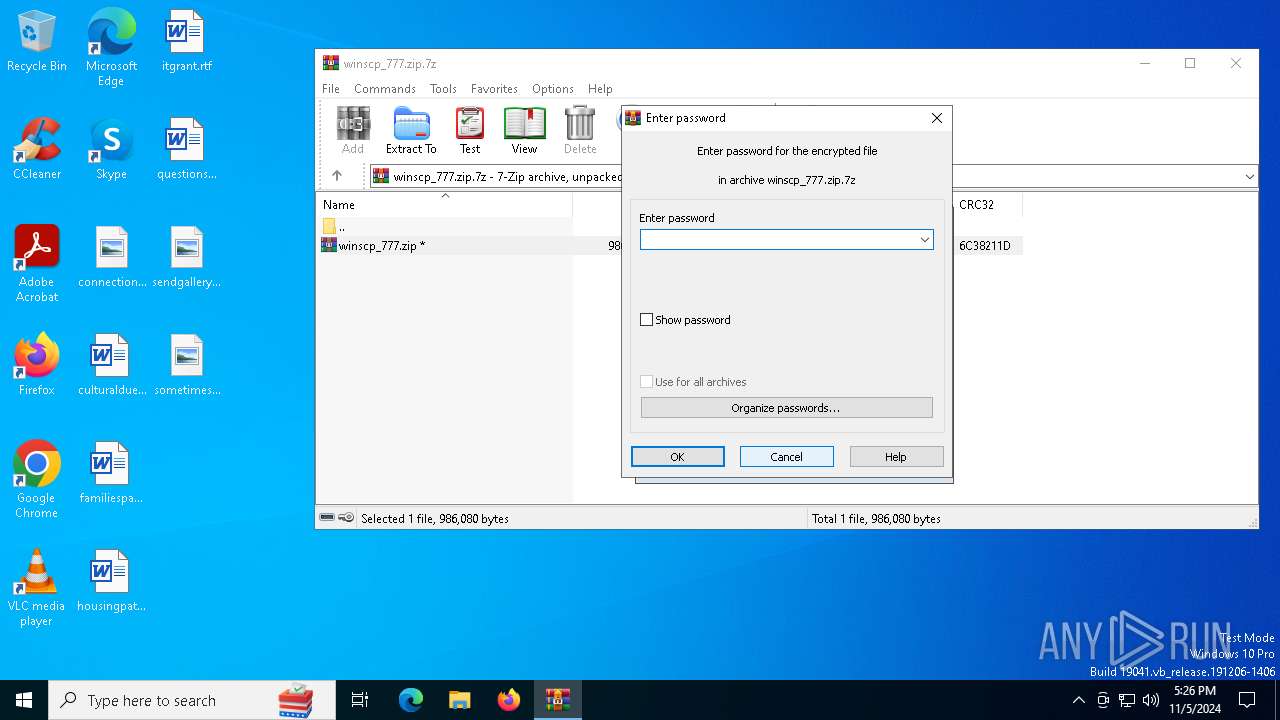This screenshot has height=720, width=1280.
Task: Open the Help menu in WinRAR
Action: [600, 89]
